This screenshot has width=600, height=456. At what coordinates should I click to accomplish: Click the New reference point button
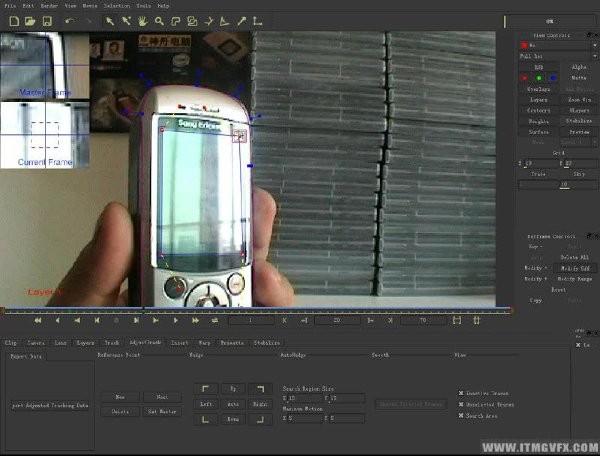point(120,397)
